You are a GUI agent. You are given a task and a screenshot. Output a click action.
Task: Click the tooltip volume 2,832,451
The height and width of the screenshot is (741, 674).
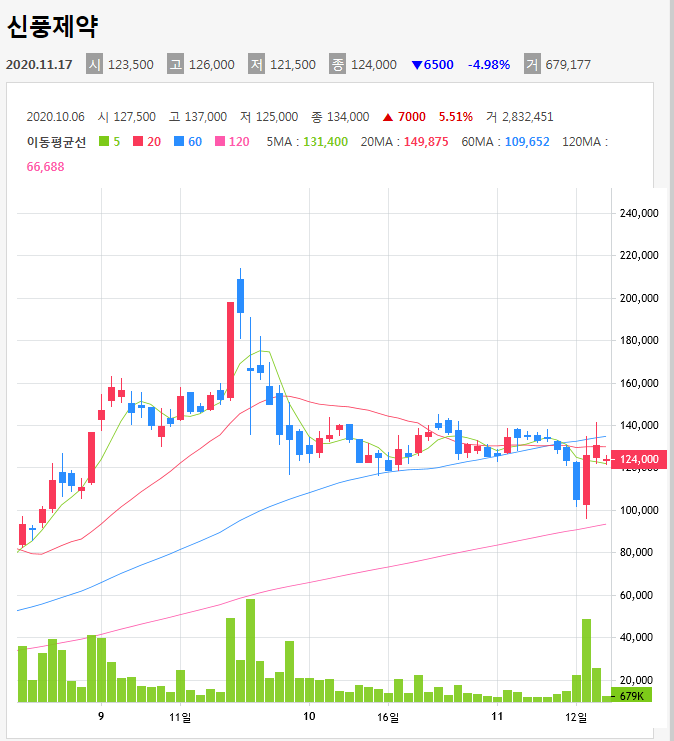(527, 117)
